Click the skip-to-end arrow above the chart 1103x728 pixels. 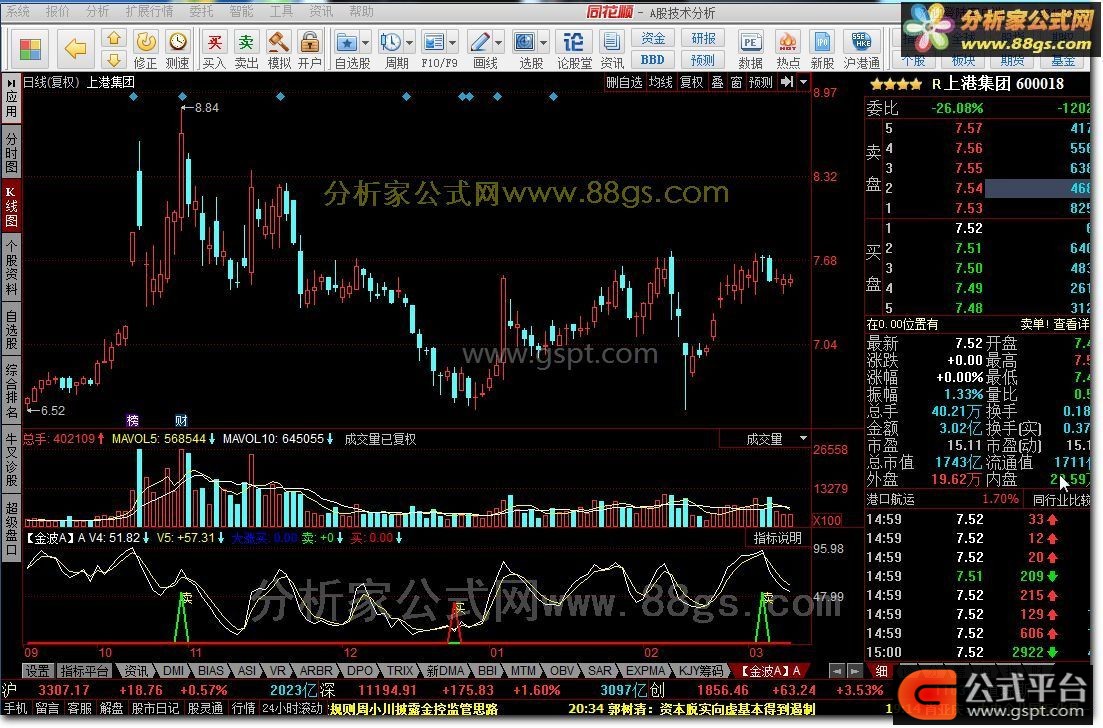pos(787,82)
